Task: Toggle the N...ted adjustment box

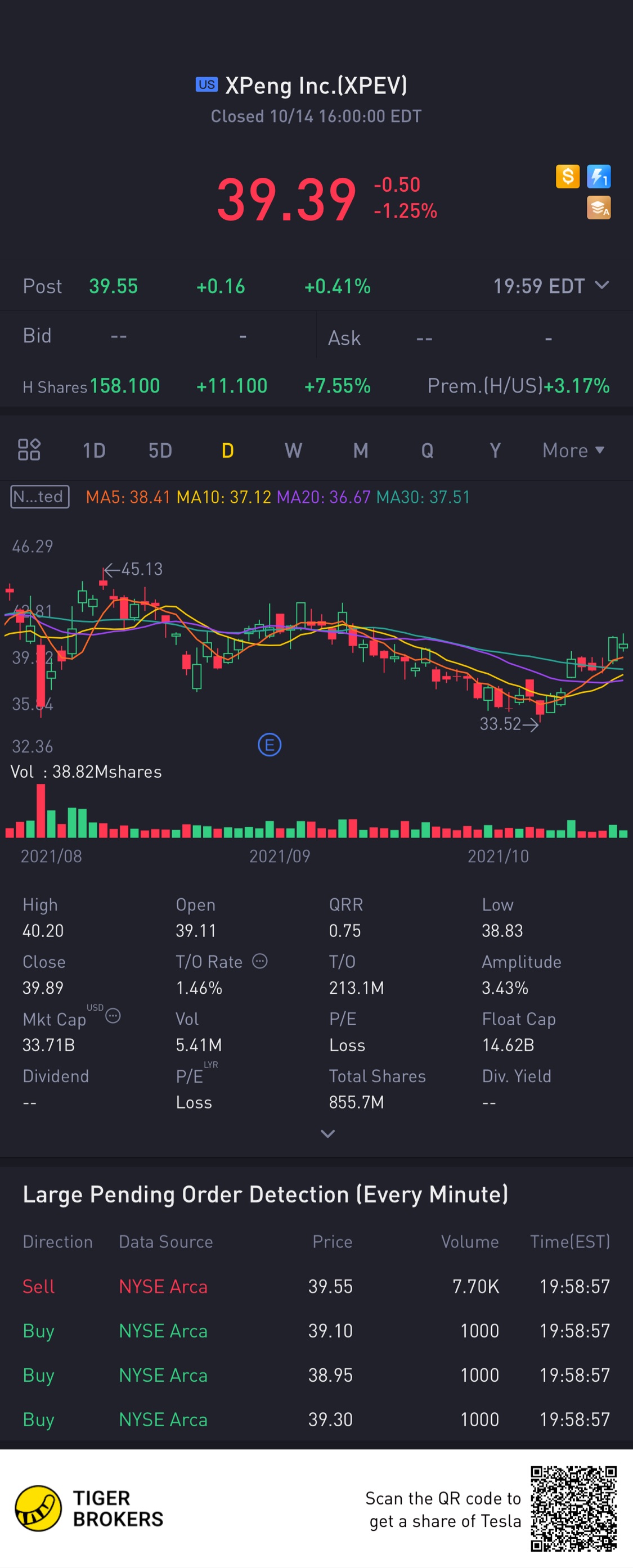Action: tap(40, 497)
